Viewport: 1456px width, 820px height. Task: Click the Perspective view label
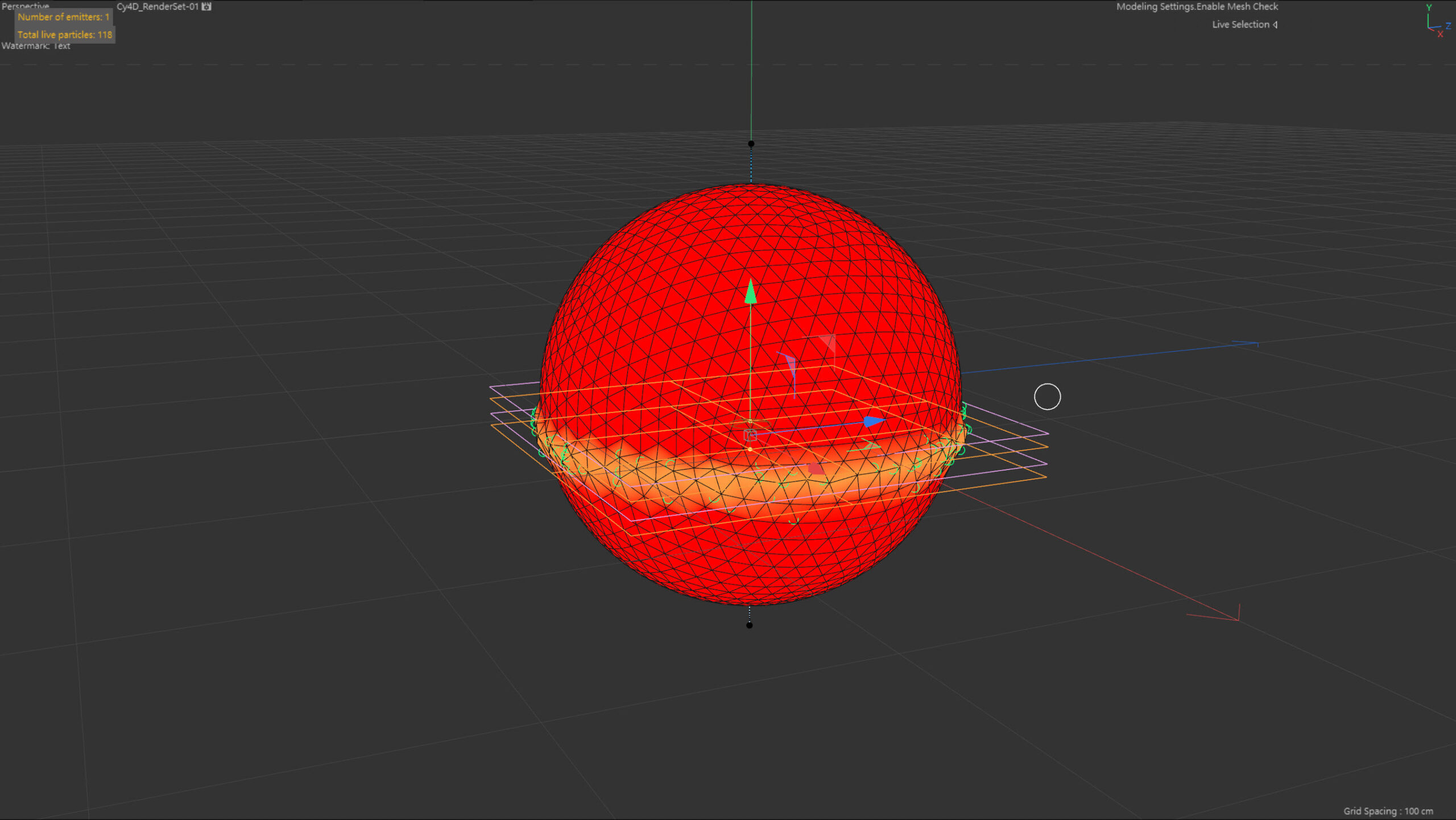point(26,6)
